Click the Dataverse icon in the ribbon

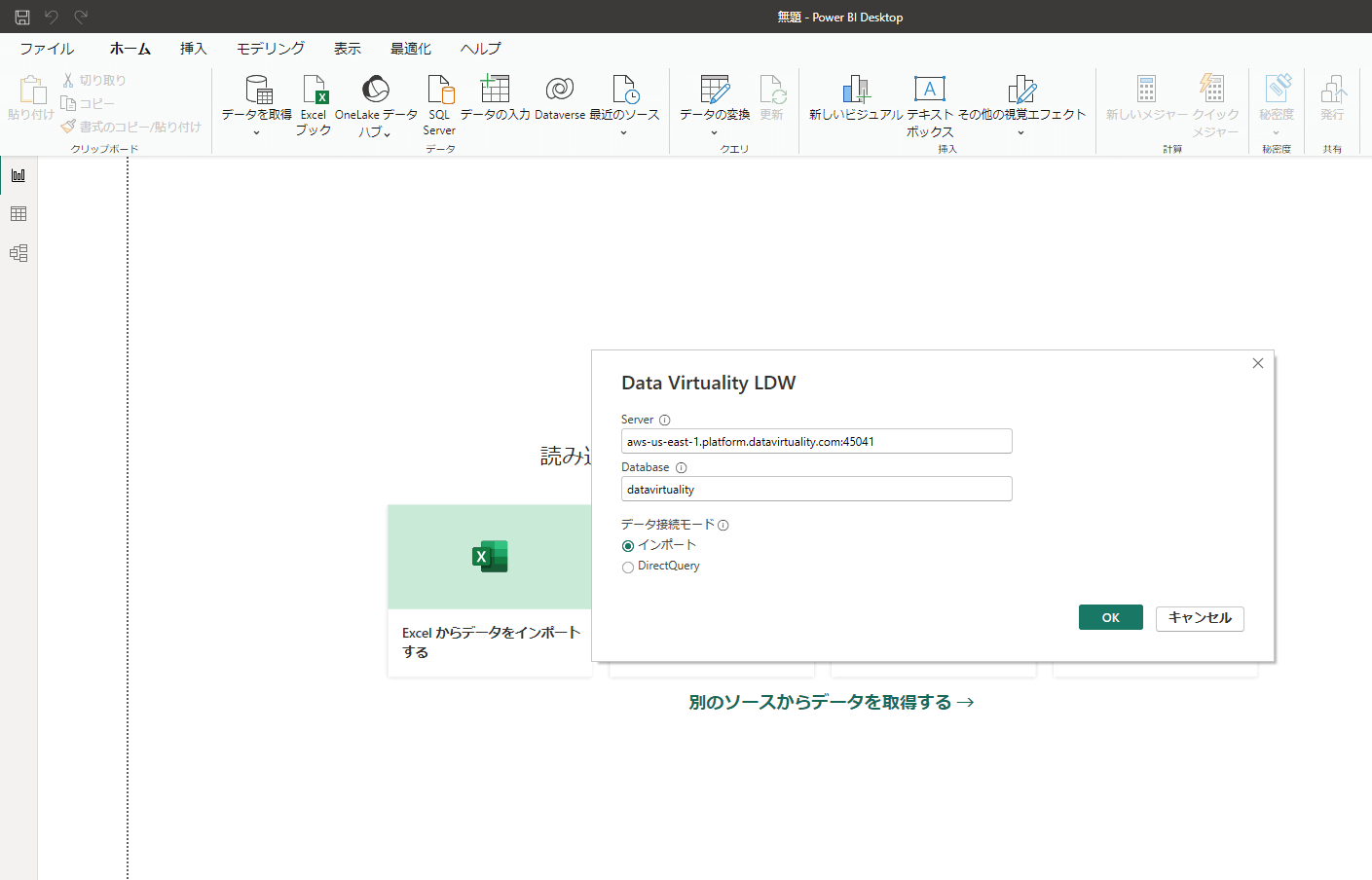click(560, 90)
